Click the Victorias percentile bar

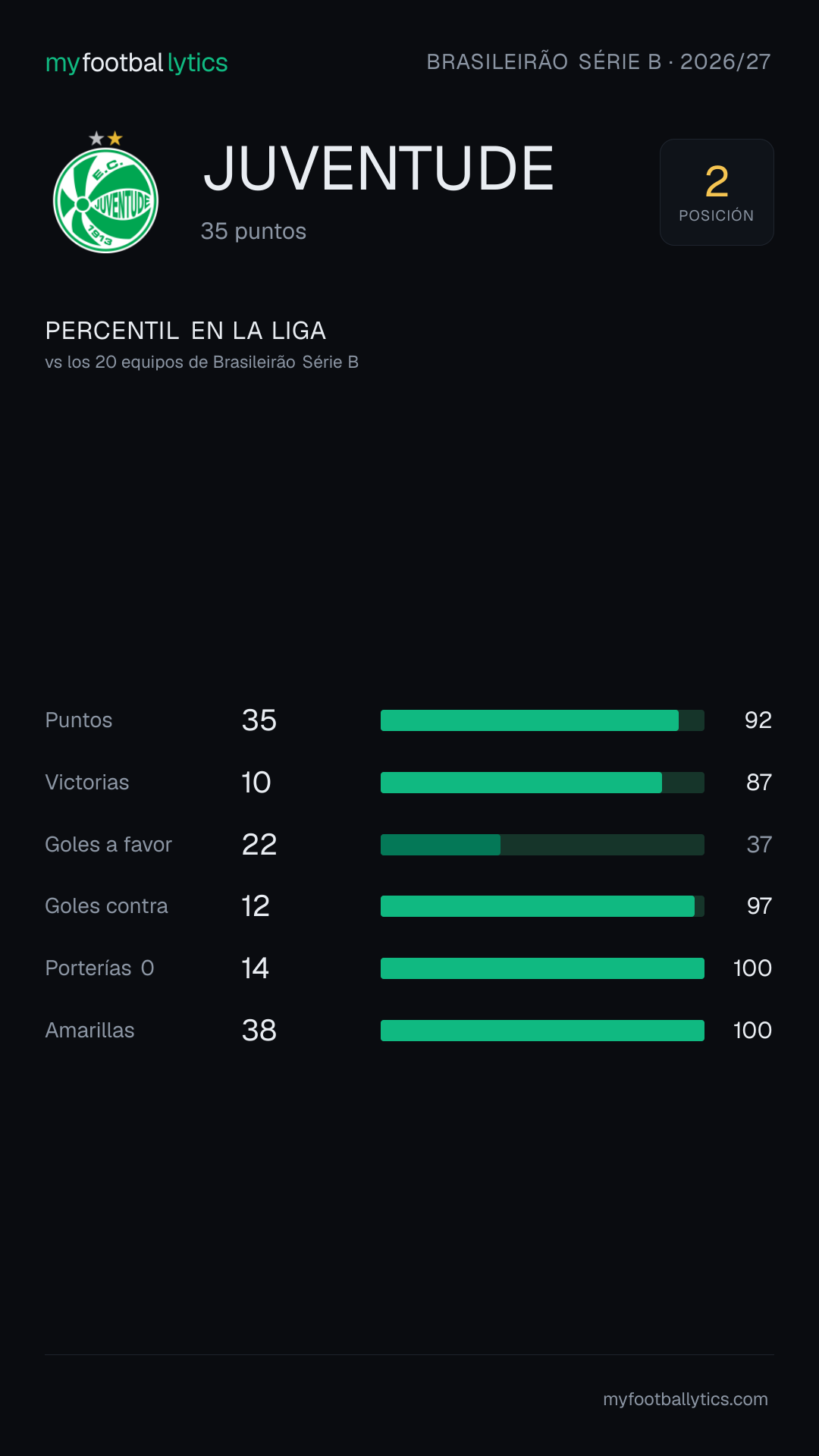point(542,783)
